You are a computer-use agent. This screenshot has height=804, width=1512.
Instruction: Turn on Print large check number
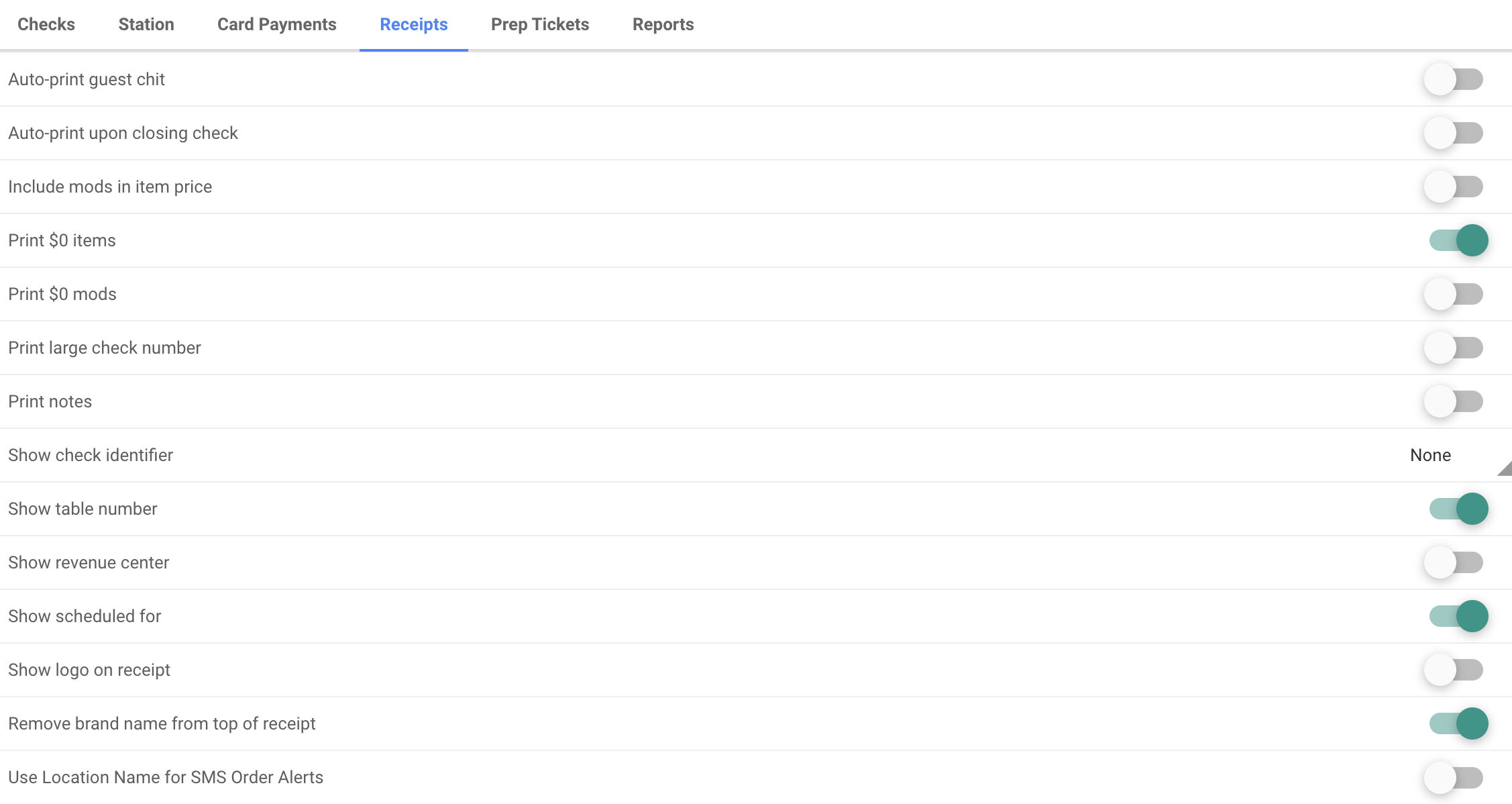1454,348
